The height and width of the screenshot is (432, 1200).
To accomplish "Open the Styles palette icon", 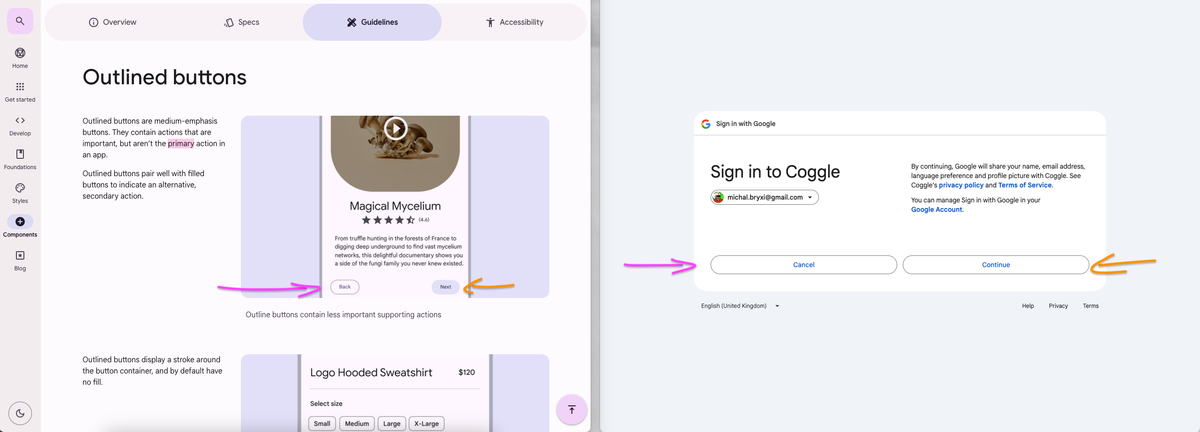I will tap(20, 188).
